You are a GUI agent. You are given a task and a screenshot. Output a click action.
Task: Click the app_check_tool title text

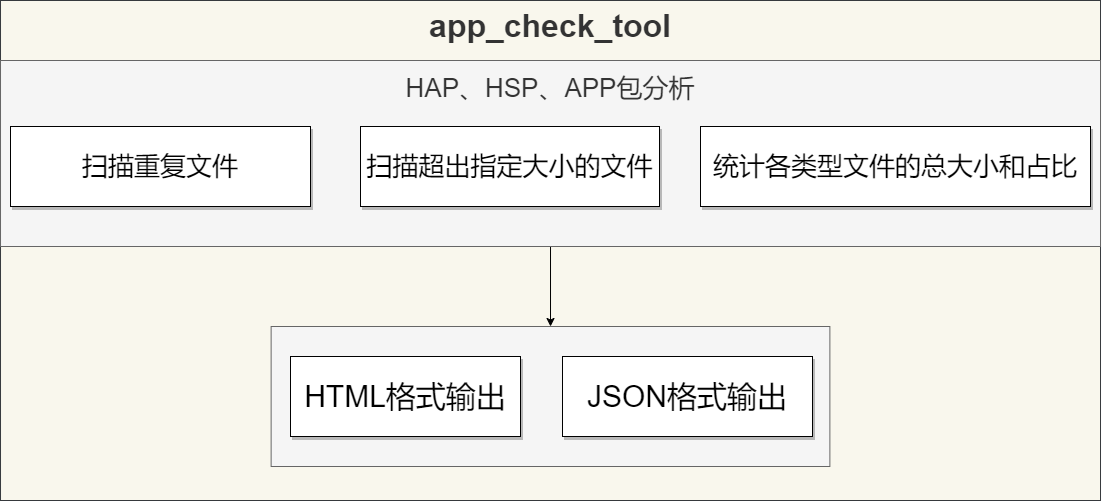tap(550, 28)
